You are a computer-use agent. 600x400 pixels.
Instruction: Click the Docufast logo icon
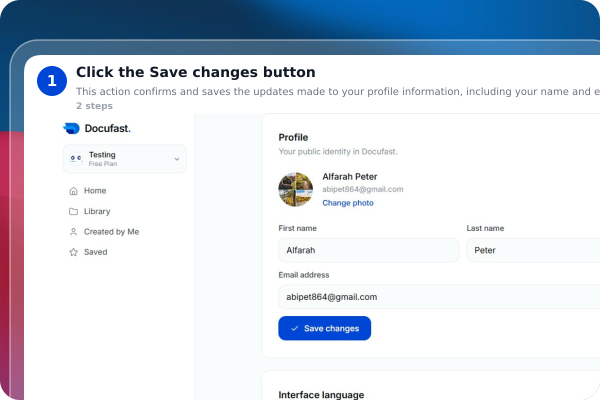pyautogui.click(x=72, y=128)
